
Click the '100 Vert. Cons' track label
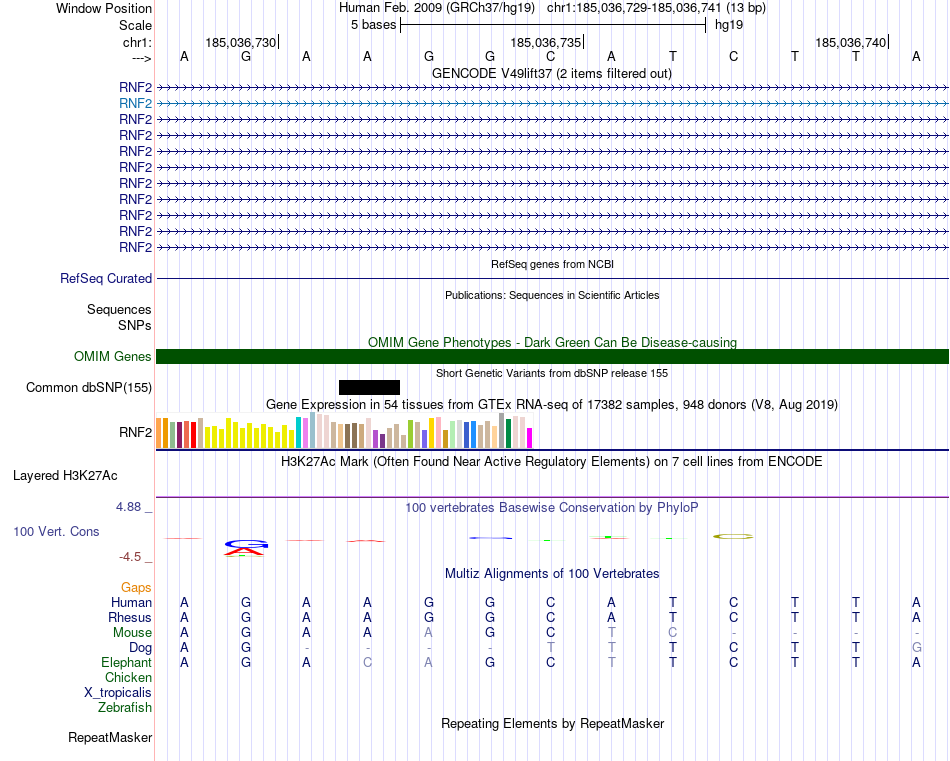[56, 531]
